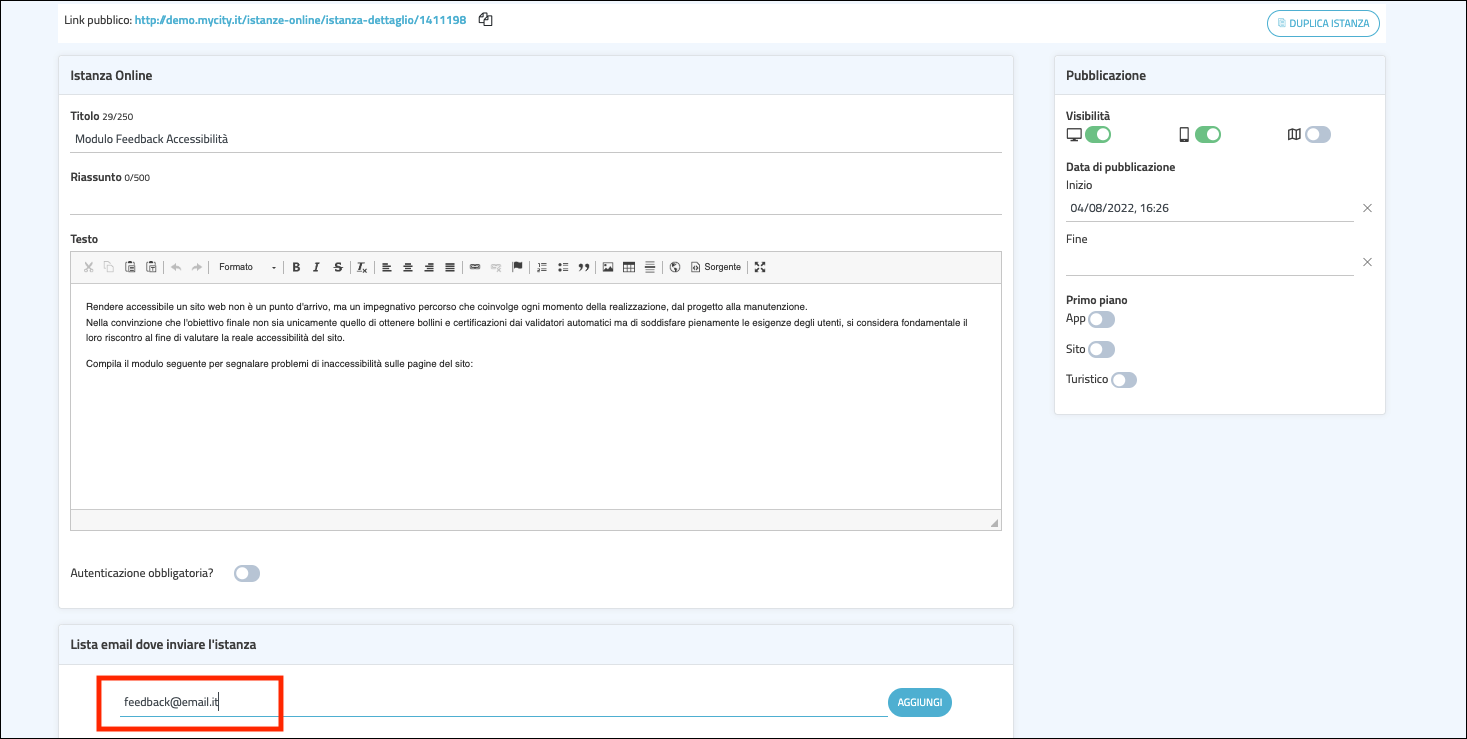Apply italic formatting in the editor toolbar
This screenshot has height=739, width=1467.
[x=317, y=267]
